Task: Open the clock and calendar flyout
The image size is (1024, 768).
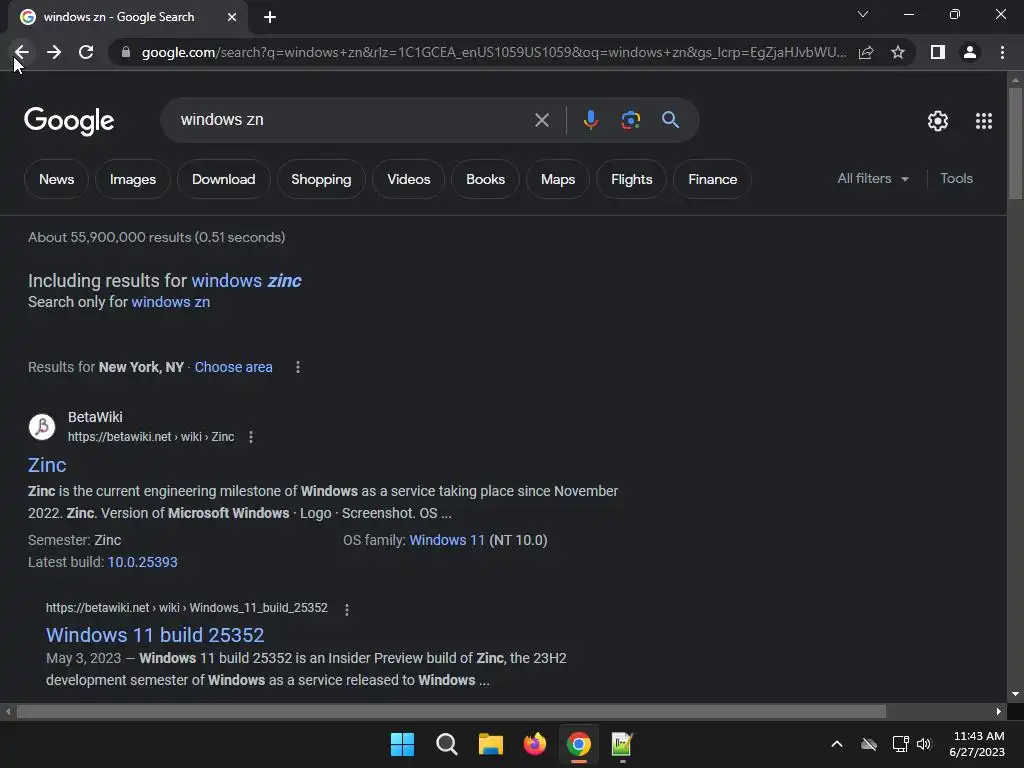Action: tap(977, 744)
